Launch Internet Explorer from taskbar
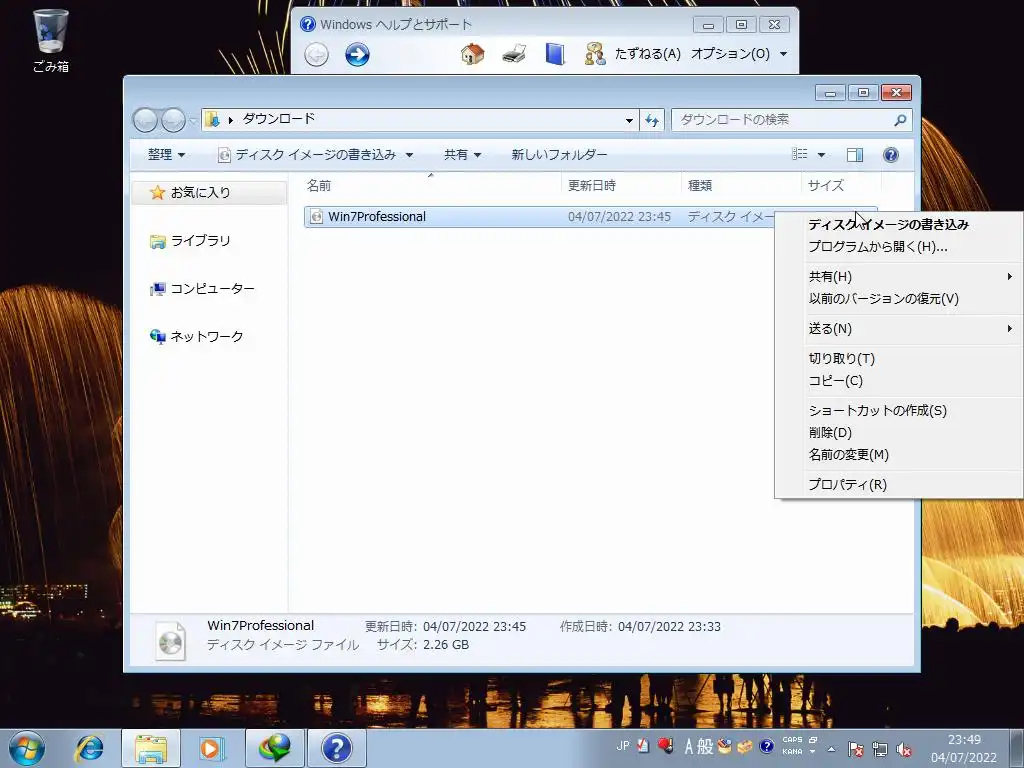The height and width of the screenshot is (768, 1024). click(x=89, y=748)
